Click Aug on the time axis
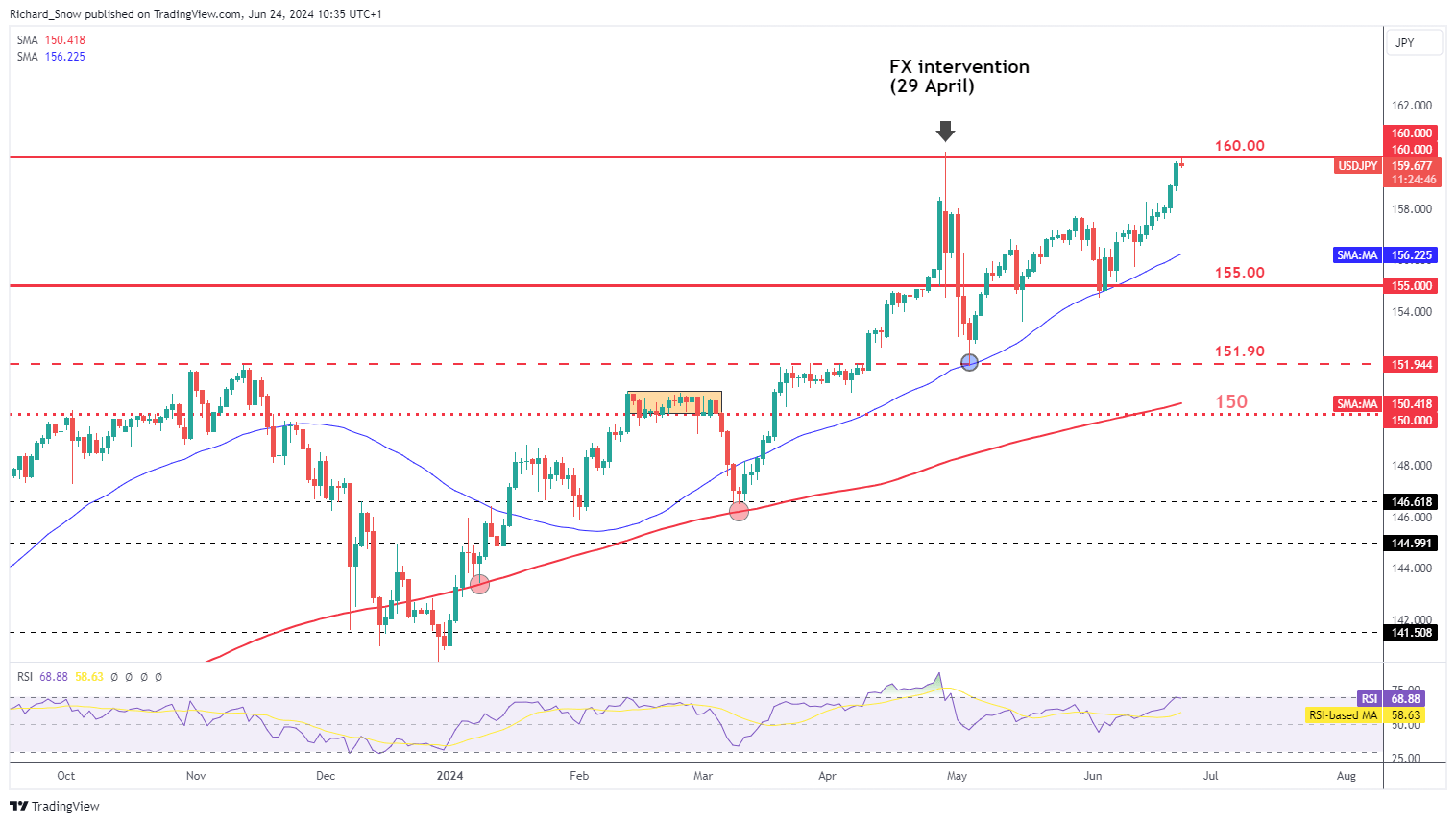The image size is (1456, 823). [x=1347, y=776]
